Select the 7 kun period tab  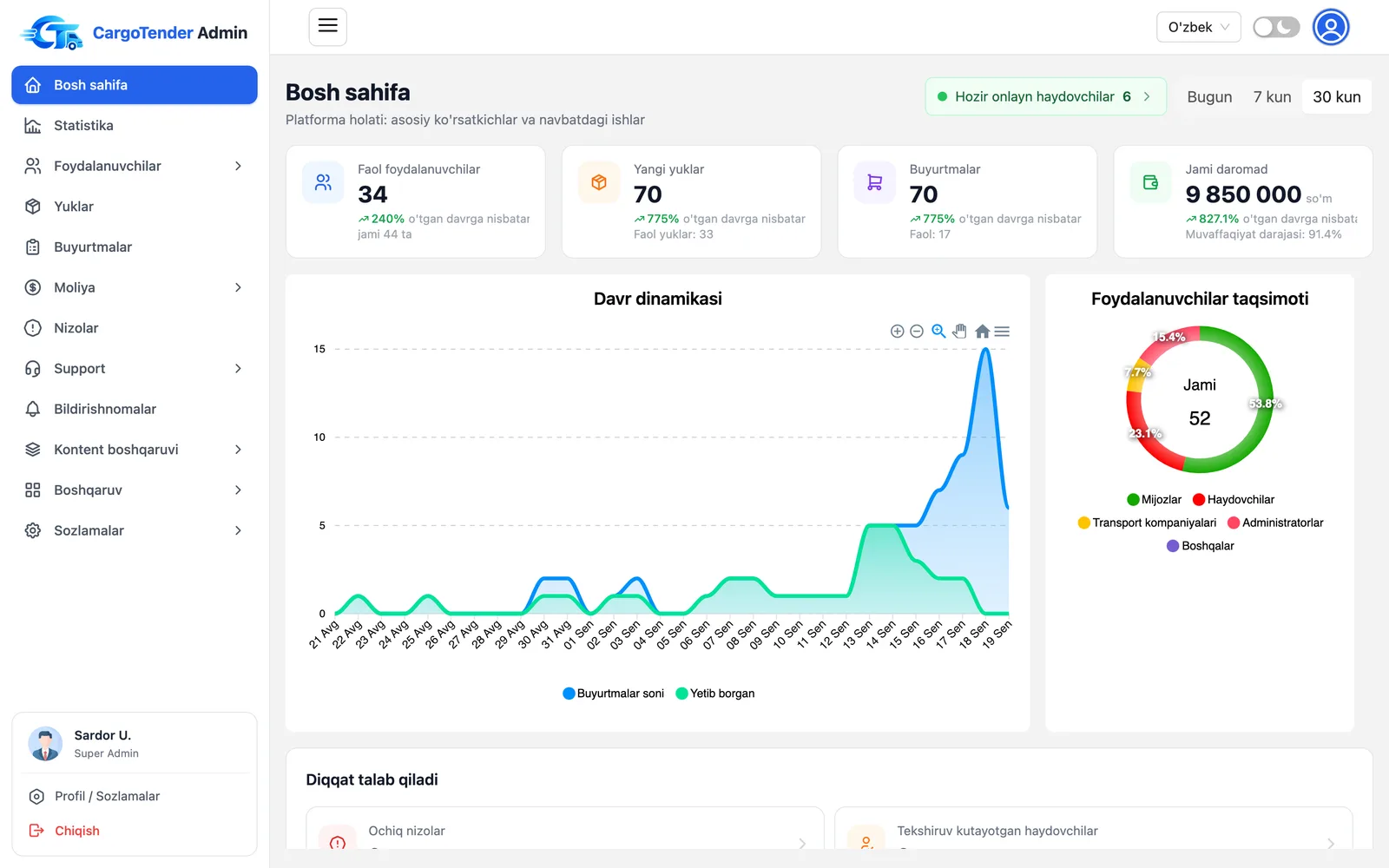pyautogui.click(x=1272, y=97)
